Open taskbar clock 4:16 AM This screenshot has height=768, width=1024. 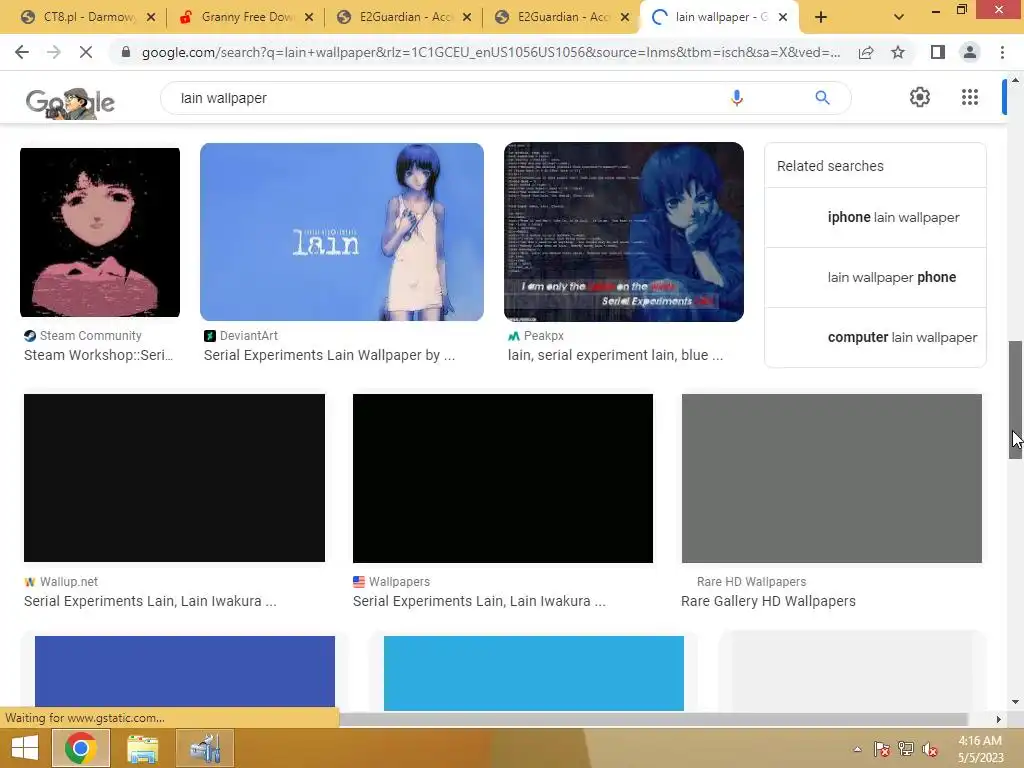[x=980, y=749]
